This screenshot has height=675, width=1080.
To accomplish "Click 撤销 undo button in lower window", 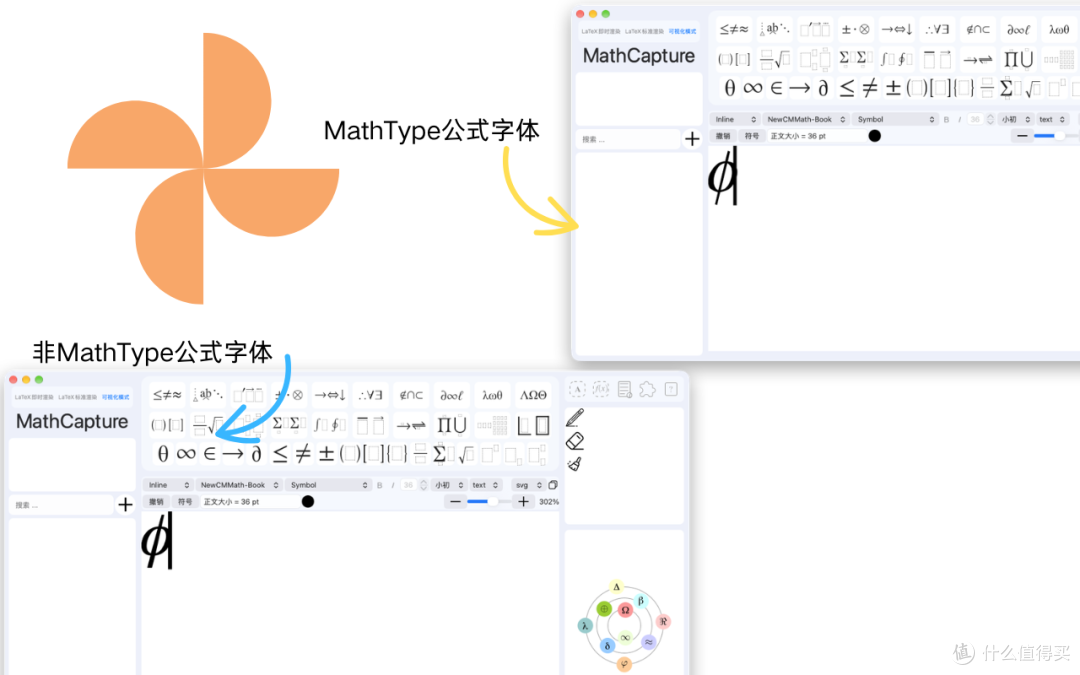I will tap(156, 501).
